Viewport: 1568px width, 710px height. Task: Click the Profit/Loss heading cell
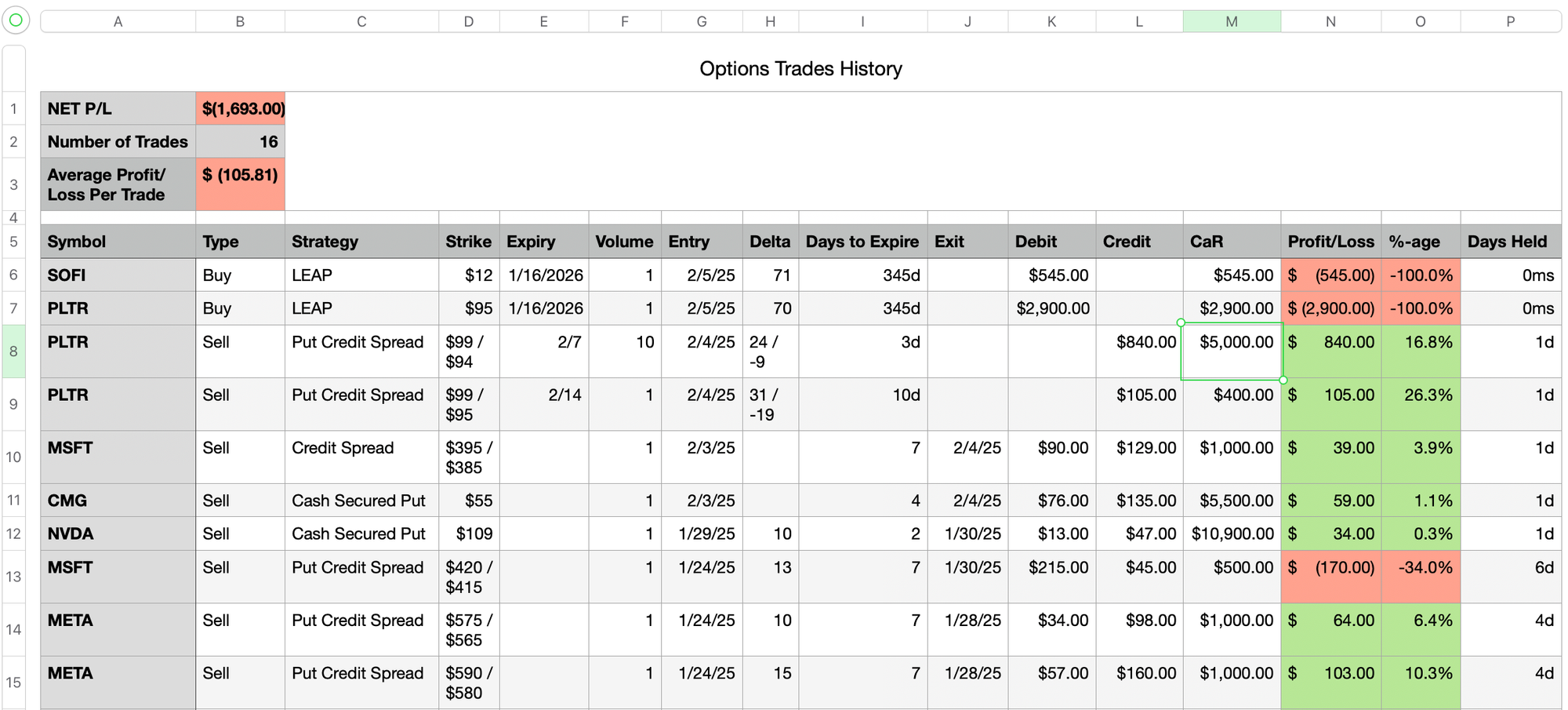pyautogui.click(x=1330, y=242)
